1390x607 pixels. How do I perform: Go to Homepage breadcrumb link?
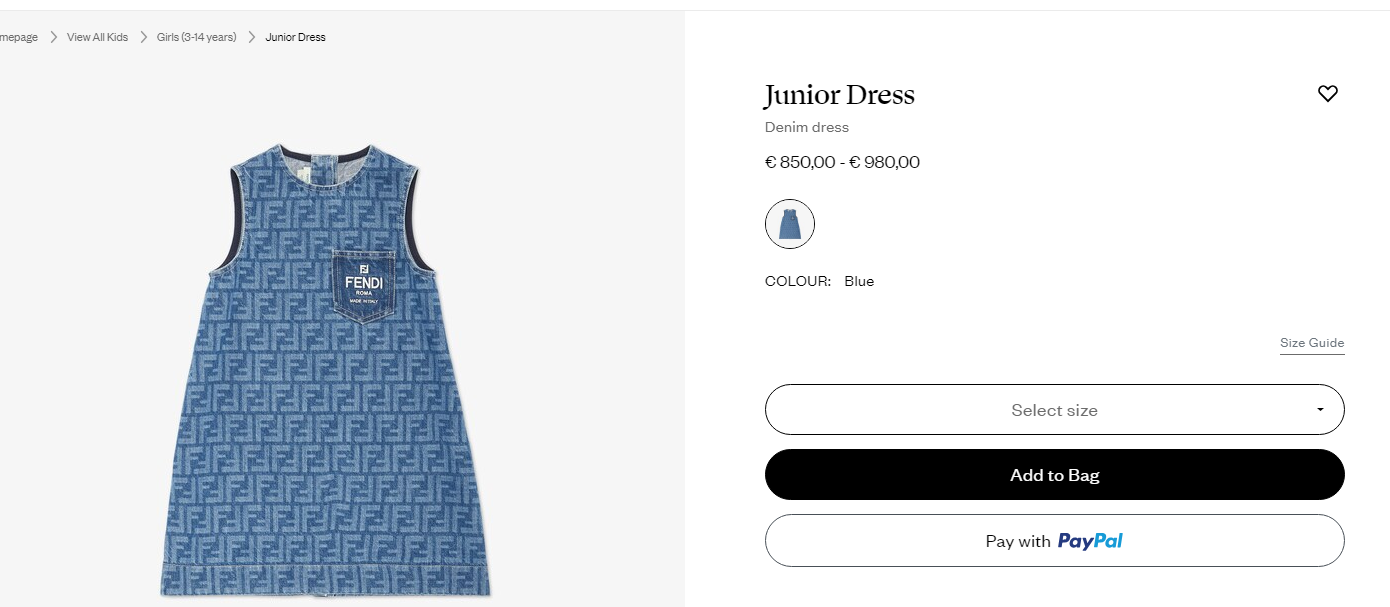coord(19,37)
